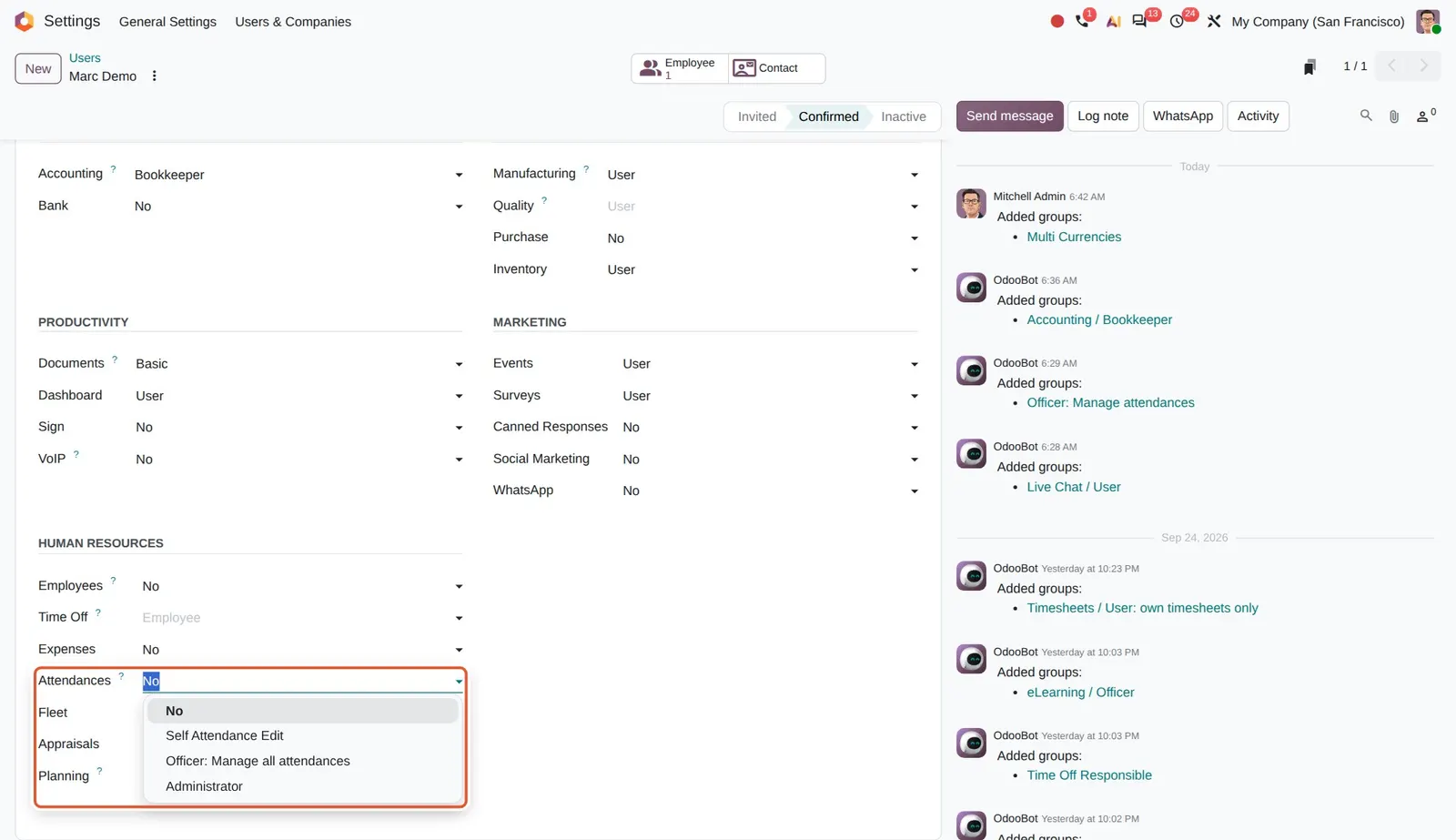
Task: Show followers icon in chatter
Action: tap(1425, 116)
